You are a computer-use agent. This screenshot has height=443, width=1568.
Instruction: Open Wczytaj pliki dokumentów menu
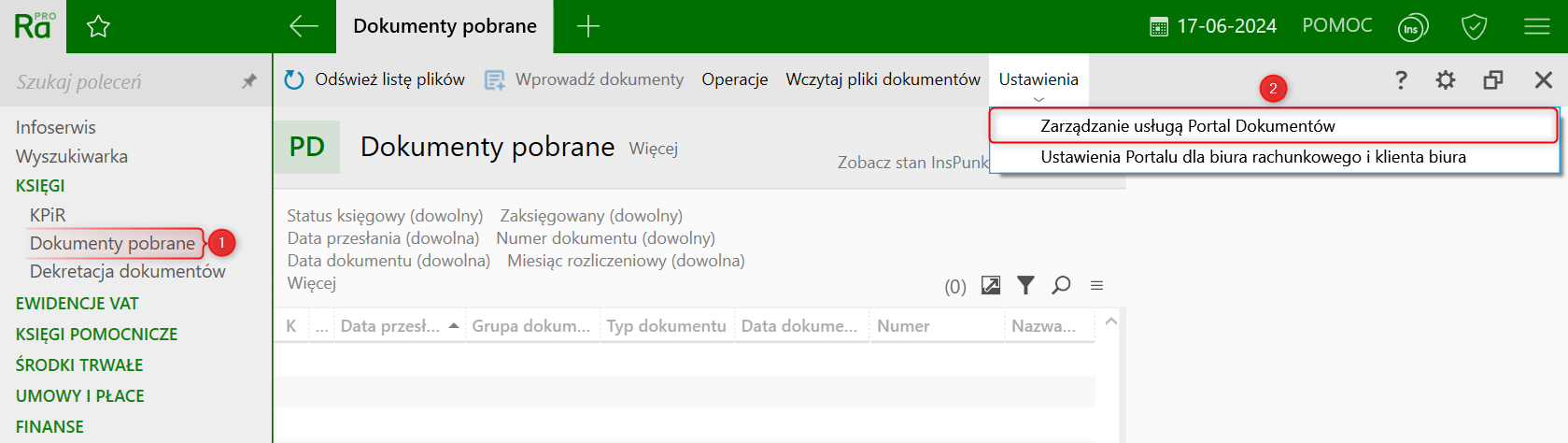pyautogui.click(x=883, y=79)
